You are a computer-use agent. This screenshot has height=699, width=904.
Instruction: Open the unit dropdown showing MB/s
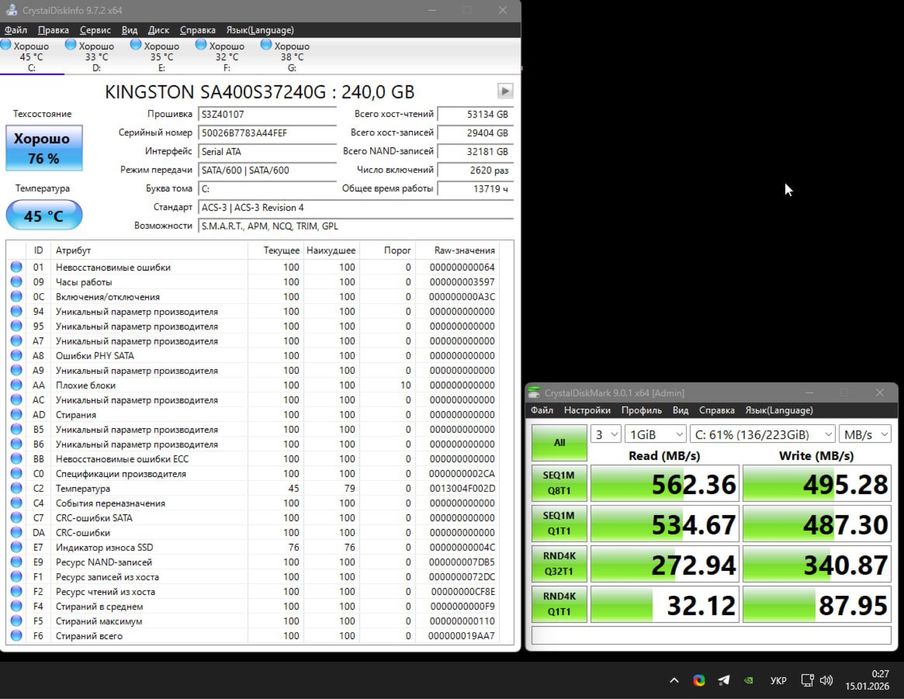pos(865,434)
